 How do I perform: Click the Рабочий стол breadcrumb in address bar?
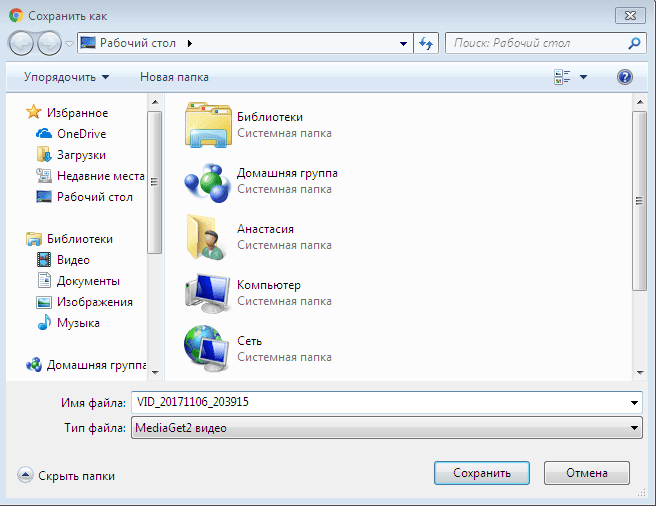[138, 43]
